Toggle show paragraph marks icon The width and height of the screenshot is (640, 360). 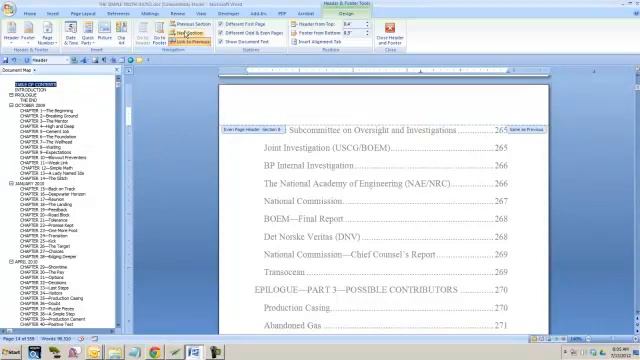point(104,60)
